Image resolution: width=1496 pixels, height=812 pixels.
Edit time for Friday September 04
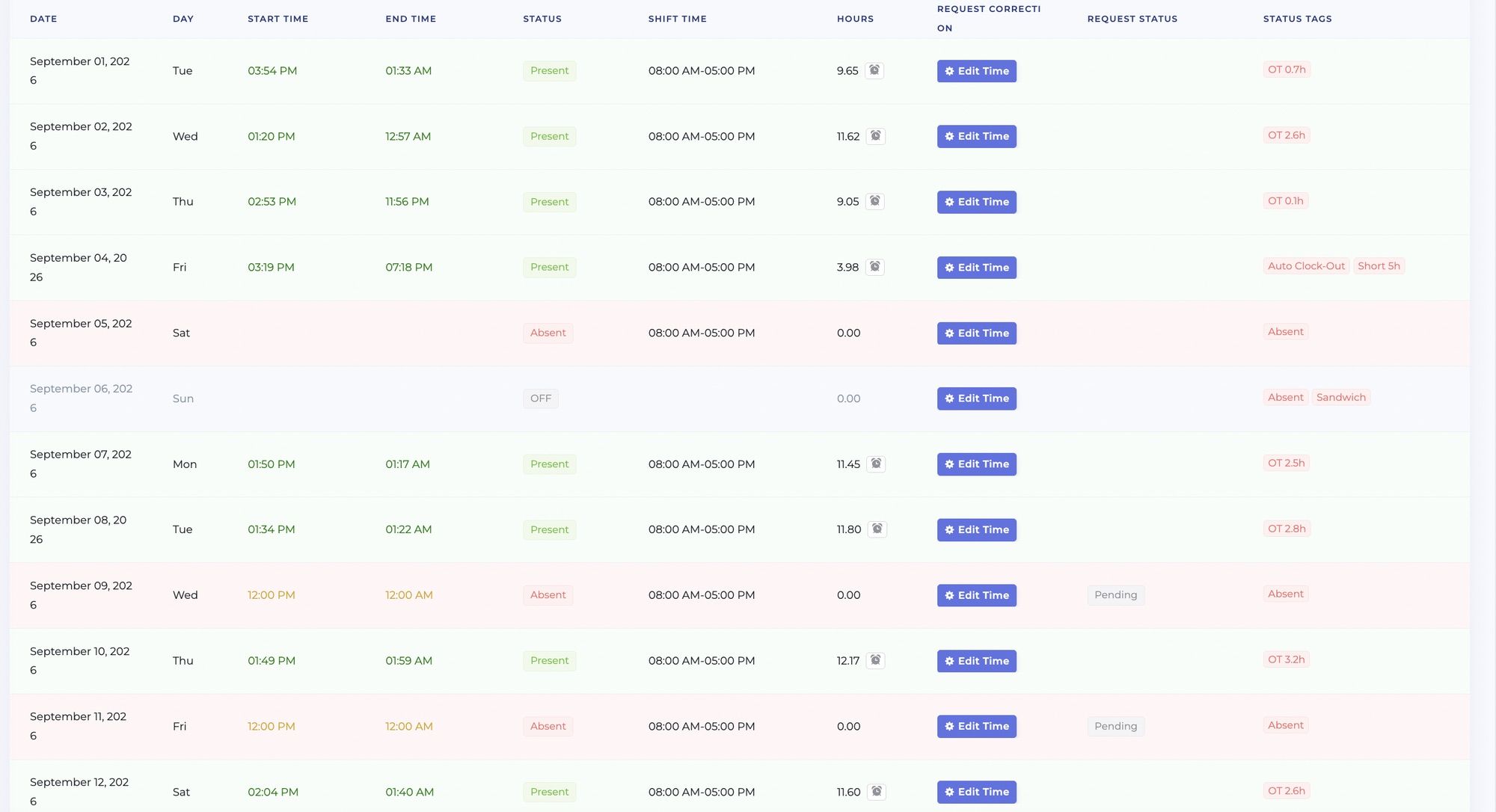[976, 268]
